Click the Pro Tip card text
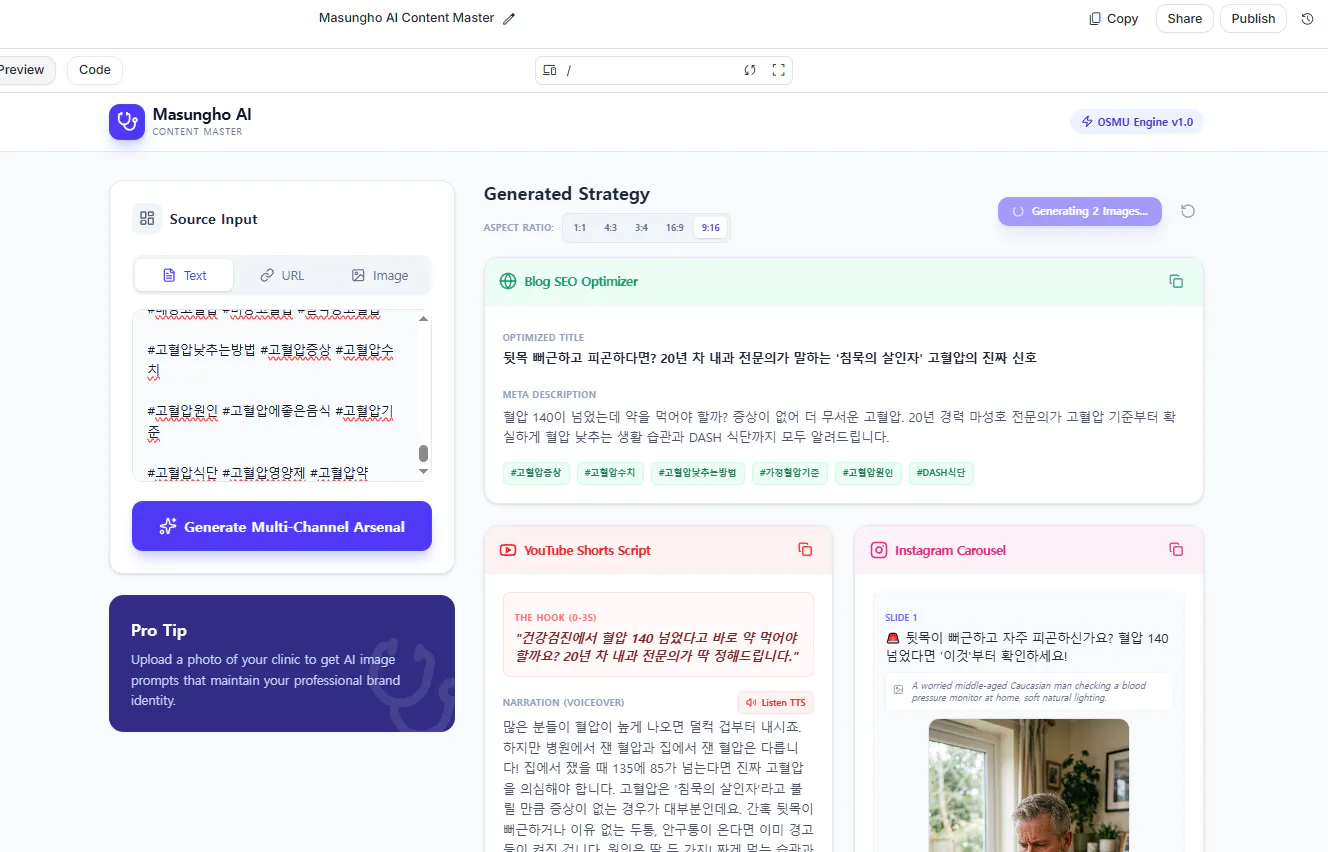Screen dimensions: 1328x852 click(x=266, y=680)
